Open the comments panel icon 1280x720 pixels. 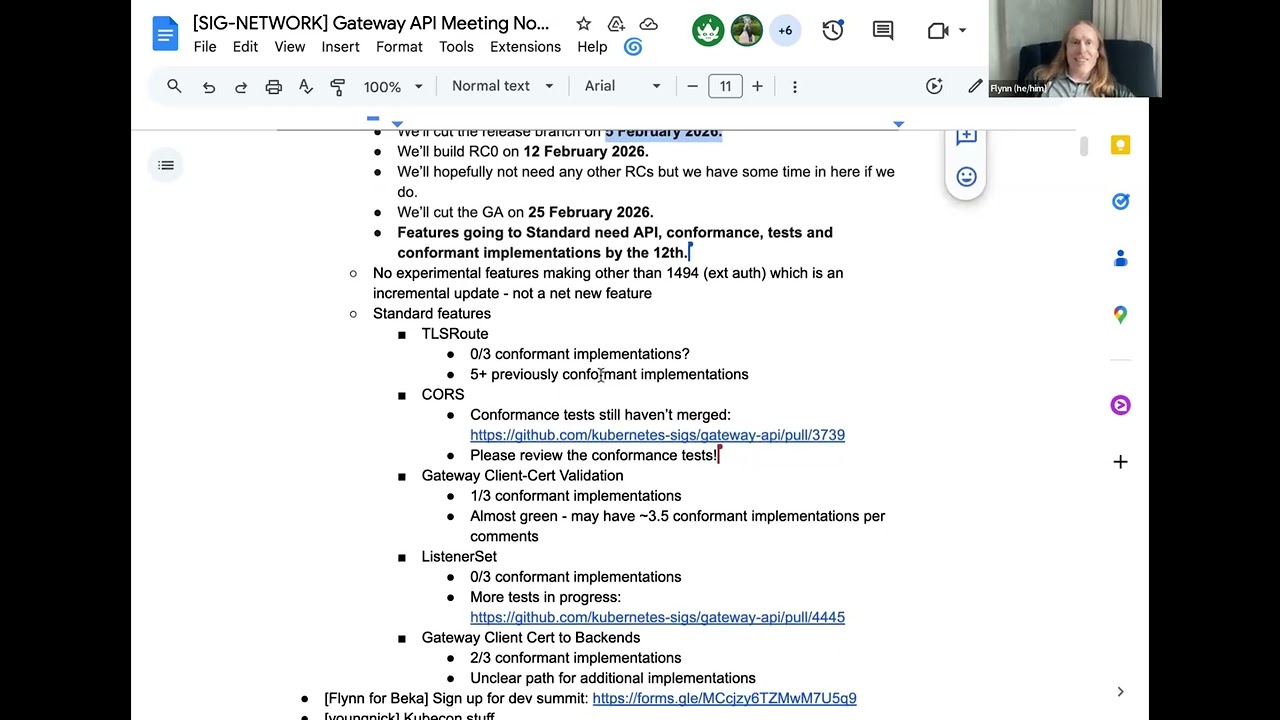883,31
